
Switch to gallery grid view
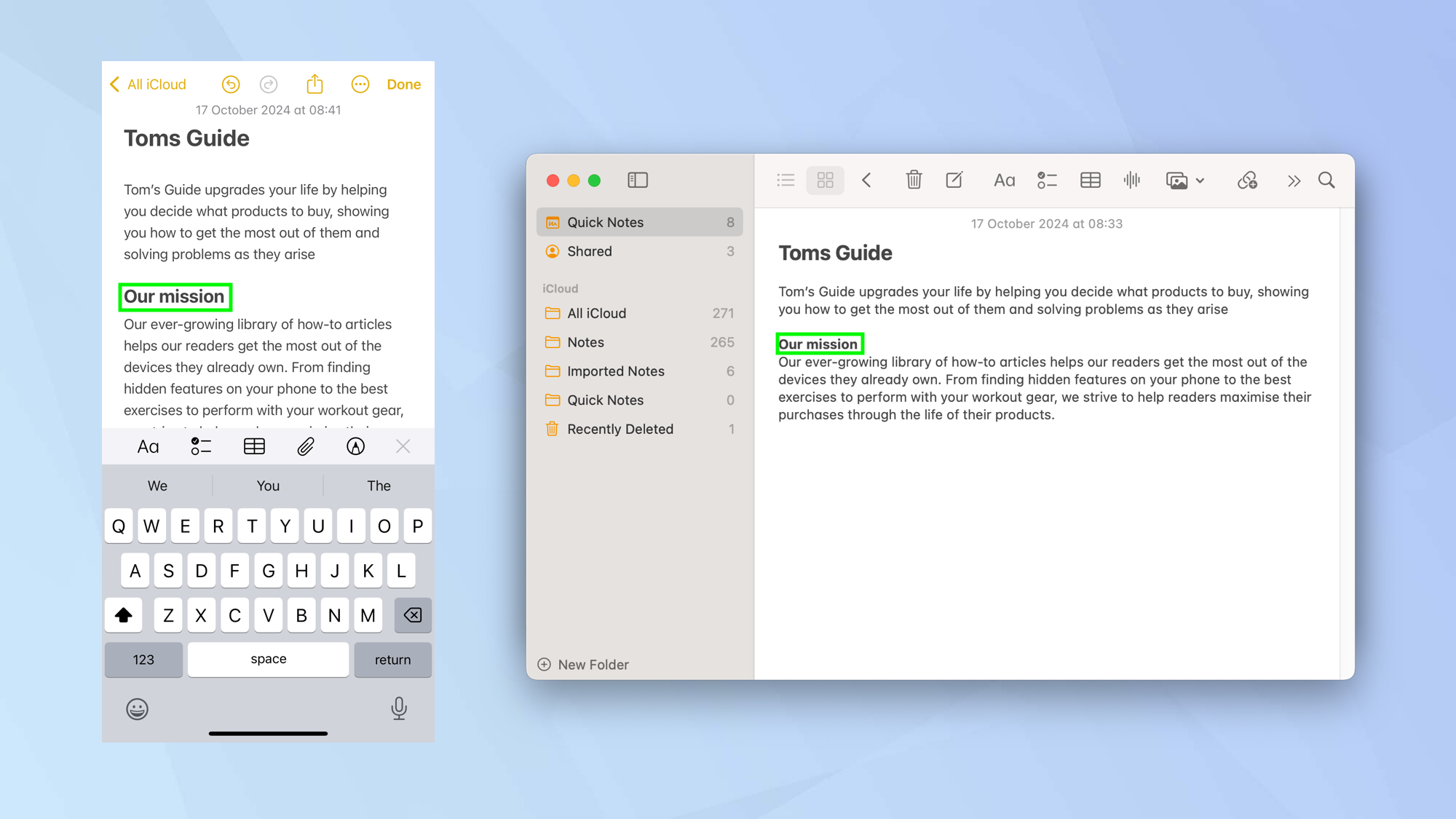(x=825, y=180)
